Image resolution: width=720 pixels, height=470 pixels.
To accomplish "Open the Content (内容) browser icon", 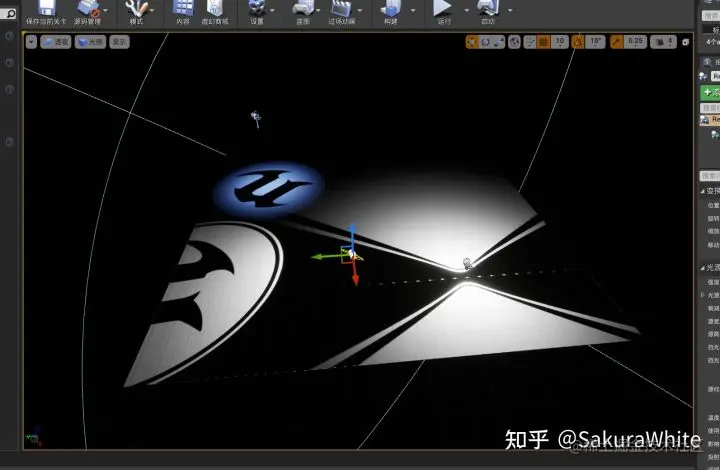I will (183, 7).
